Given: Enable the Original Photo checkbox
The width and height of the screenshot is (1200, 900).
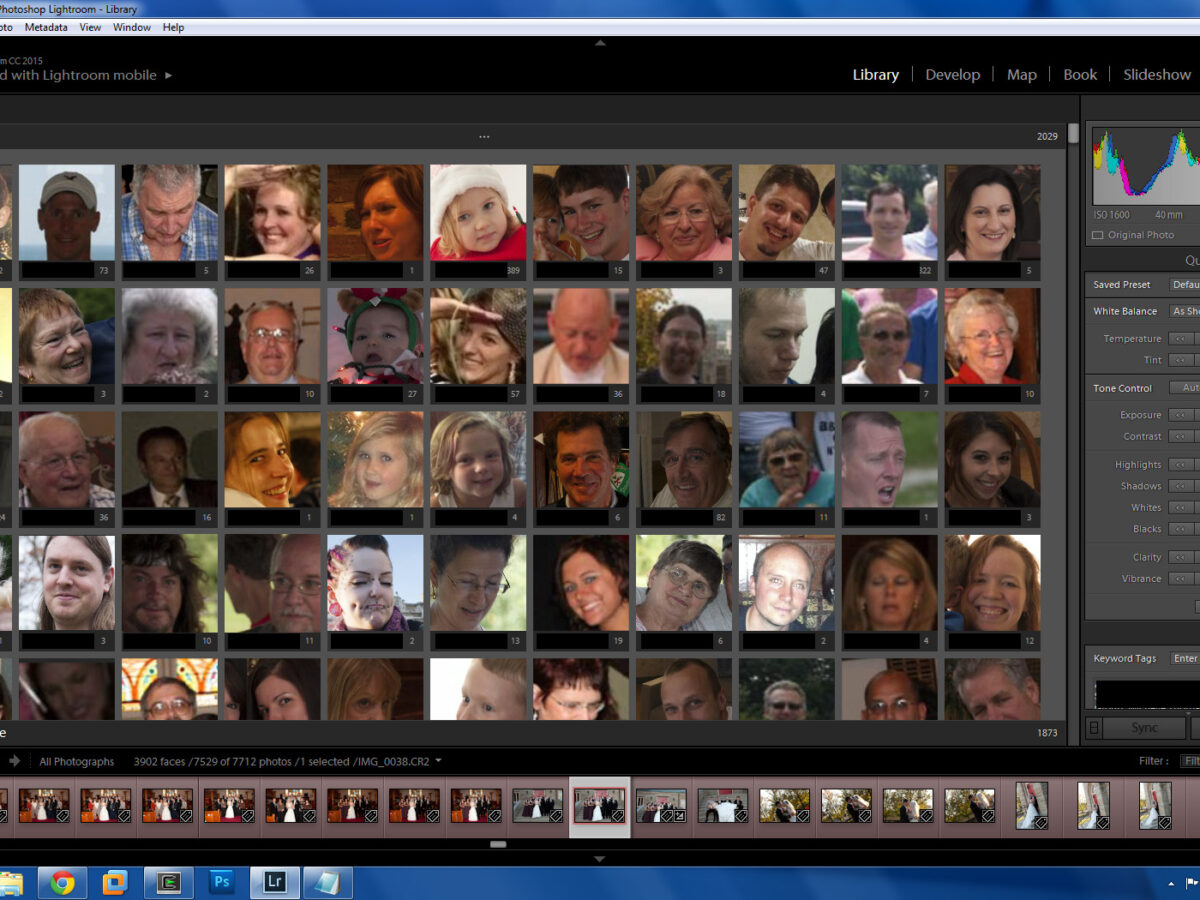Looking at the screenshot, I should coord(1098,235).
